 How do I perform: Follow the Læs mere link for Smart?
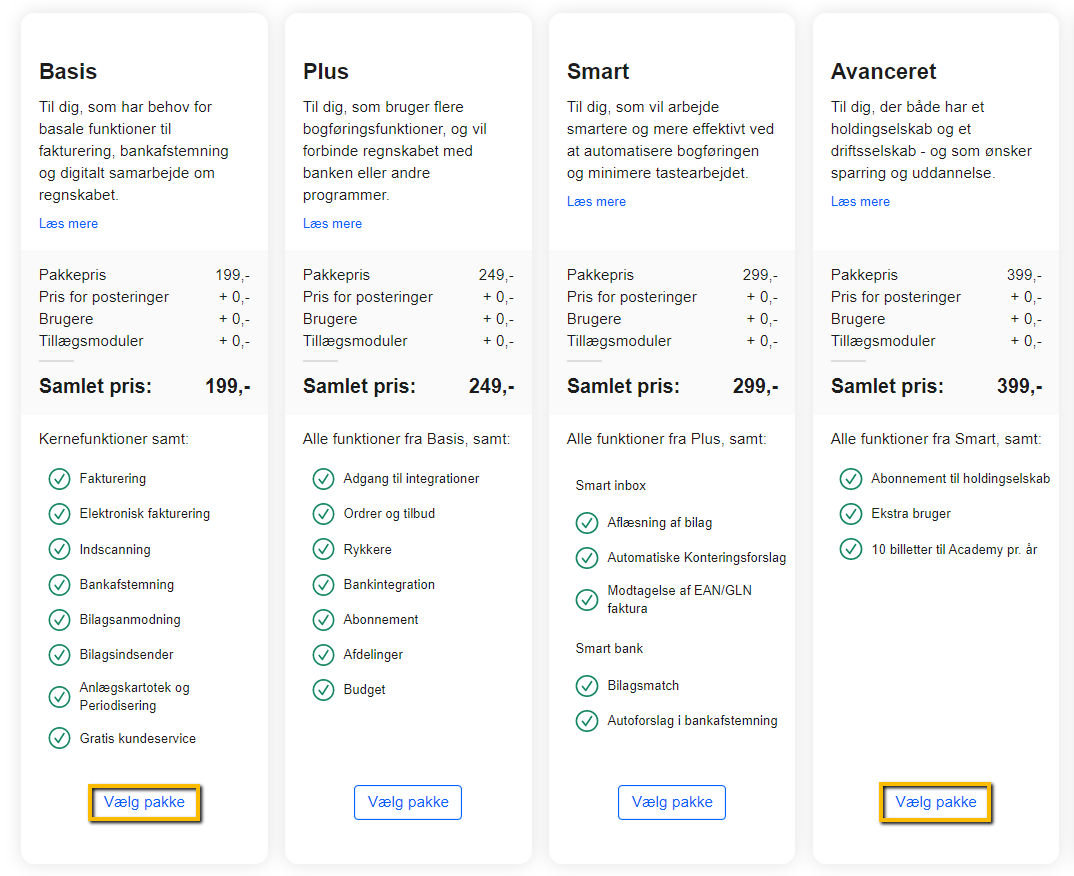pyautogui.click(x=597, y=202)
